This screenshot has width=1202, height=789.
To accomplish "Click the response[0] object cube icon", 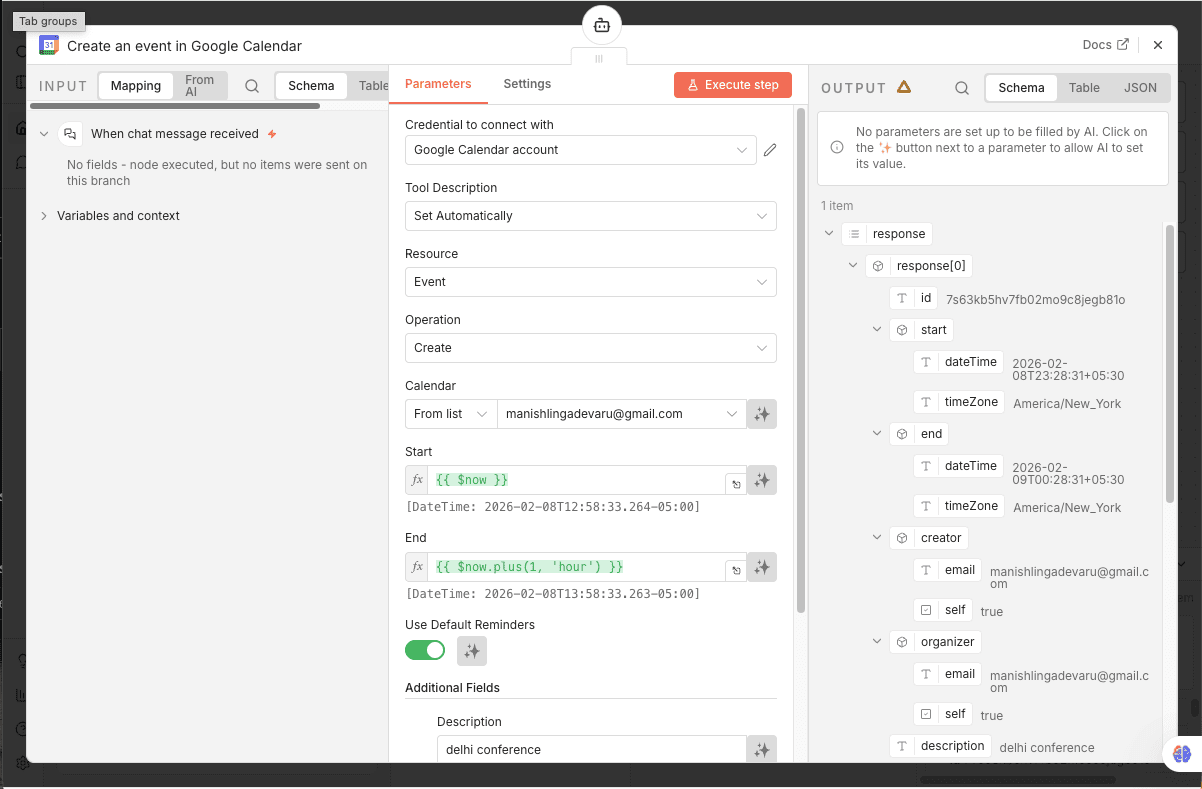I will 878,266.
